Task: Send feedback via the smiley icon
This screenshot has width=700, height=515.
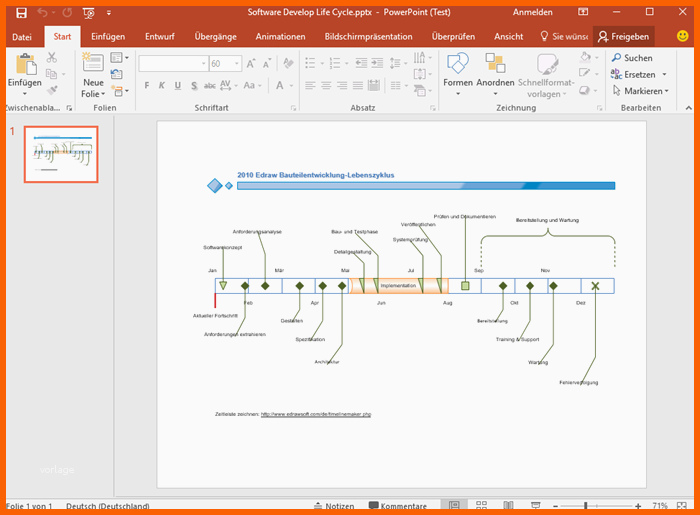Action: coord(682,36)
